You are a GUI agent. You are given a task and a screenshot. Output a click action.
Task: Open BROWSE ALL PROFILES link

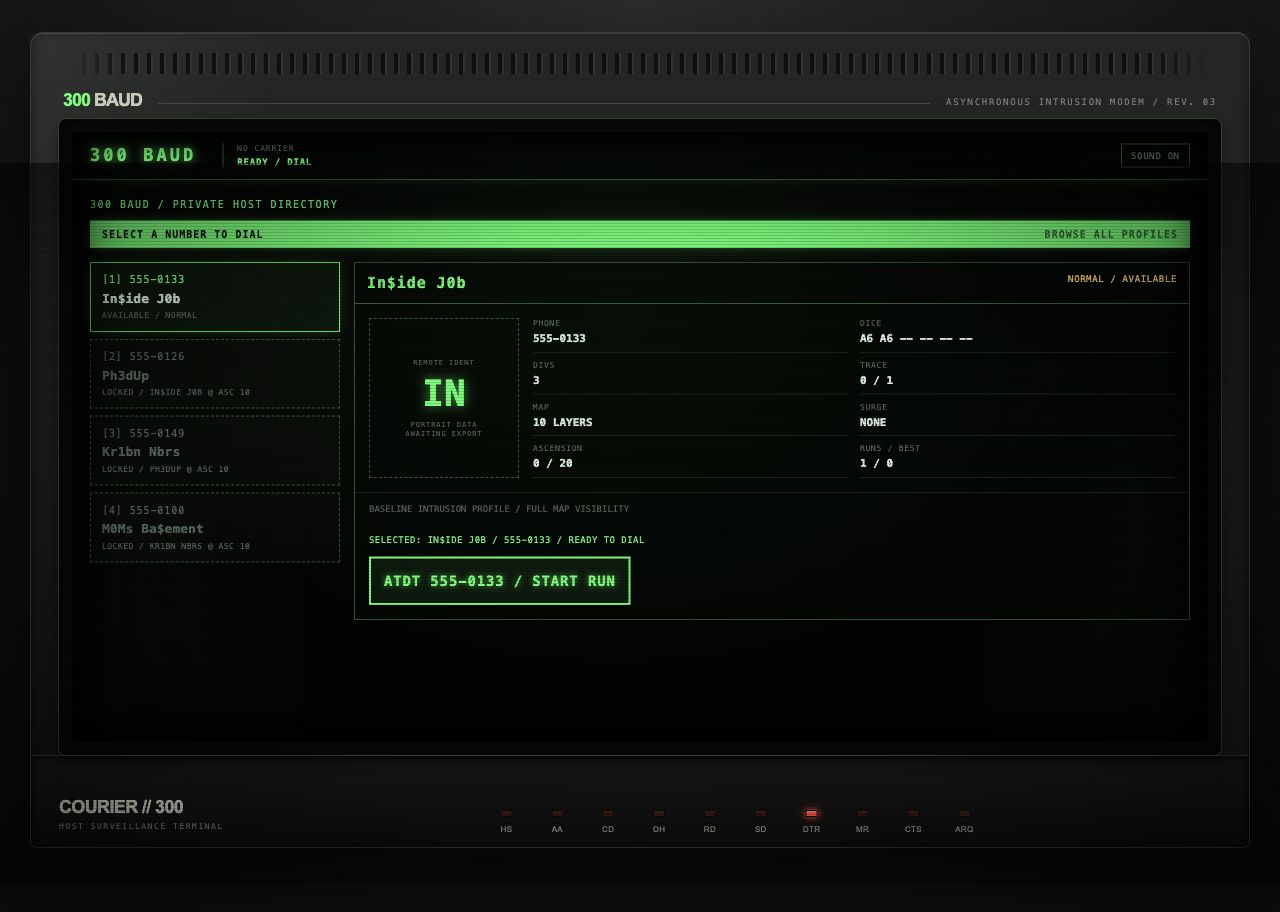(1111, 234)
